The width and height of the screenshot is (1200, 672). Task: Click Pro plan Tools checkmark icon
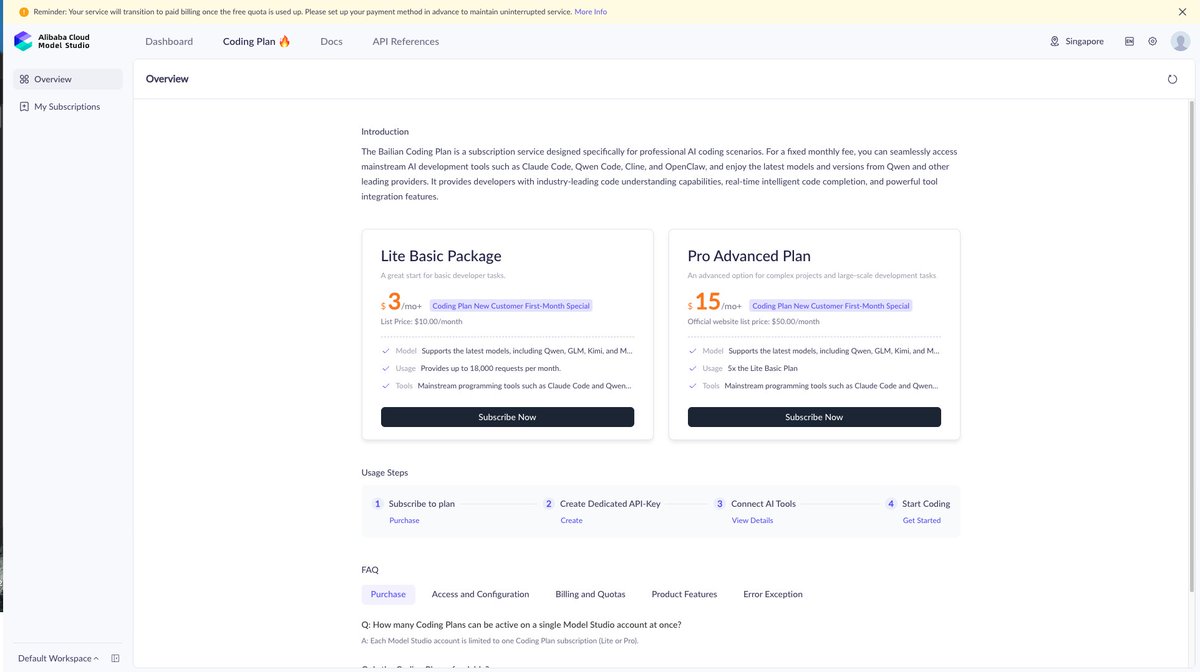[x=693, y=385]
